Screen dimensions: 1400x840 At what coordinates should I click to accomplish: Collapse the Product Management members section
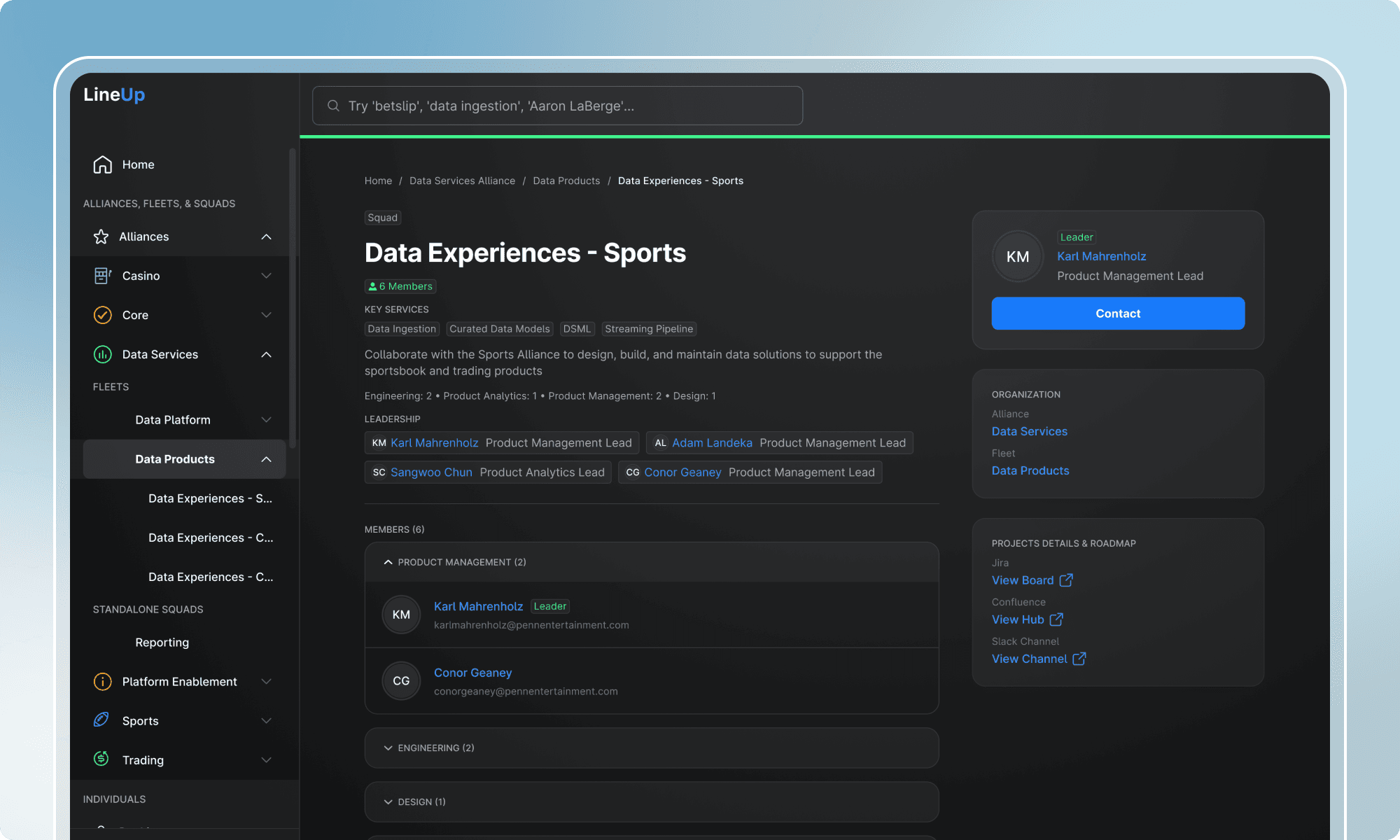(388, 562)
